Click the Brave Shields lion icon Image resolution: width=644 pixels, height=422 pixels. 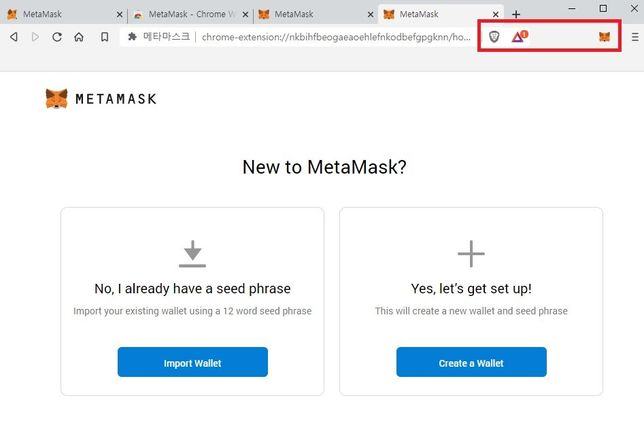494,37
